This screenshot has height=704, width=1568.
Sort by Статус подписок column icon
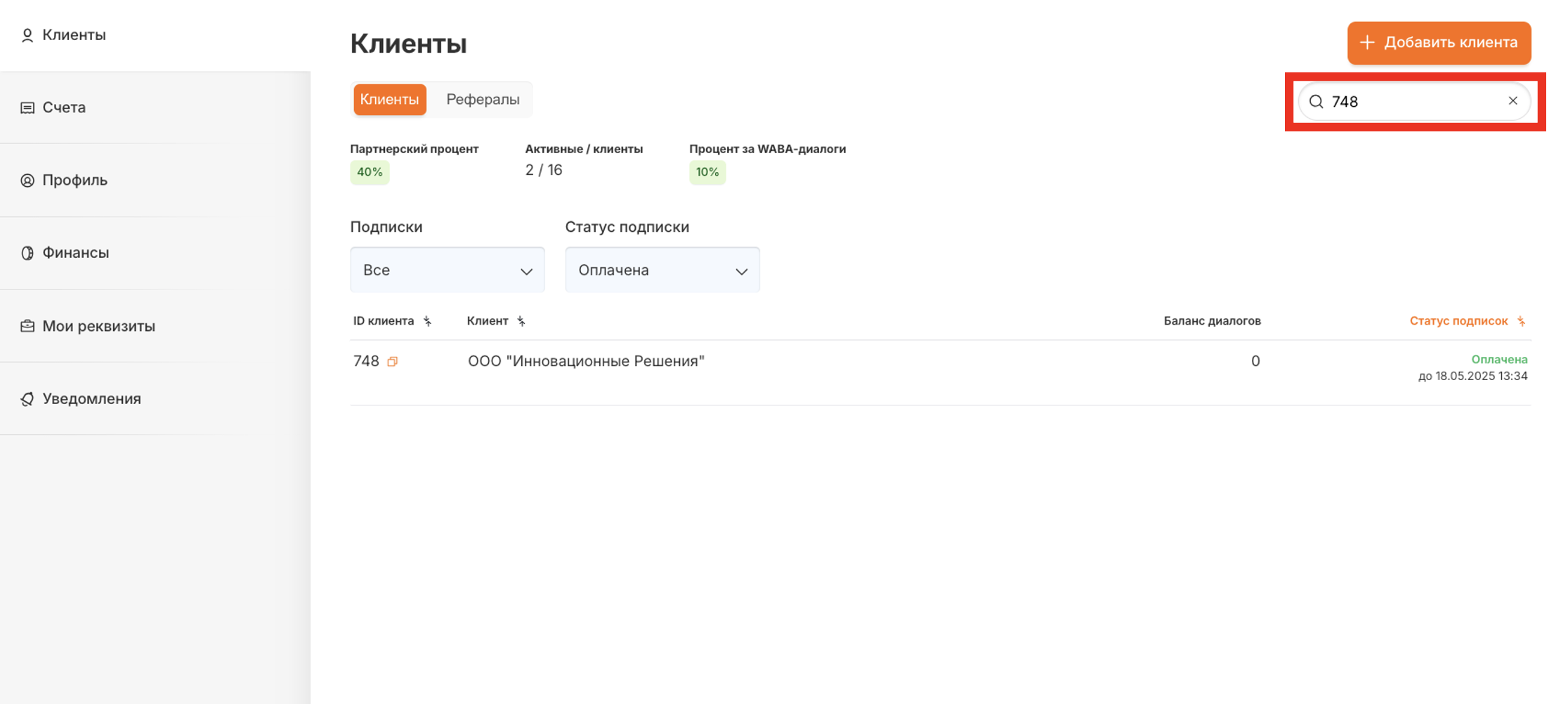coord(1521,321)
